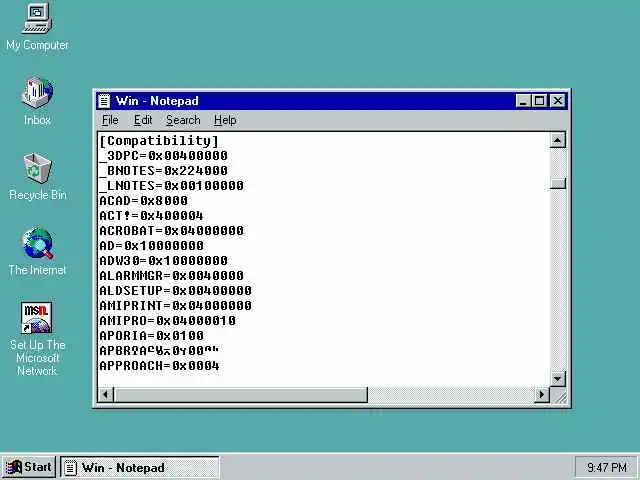Click the horizontal scrollbar left arrow
Viewport: 640px width, 480px height.
pyautogui.click(x=106, y=395)
